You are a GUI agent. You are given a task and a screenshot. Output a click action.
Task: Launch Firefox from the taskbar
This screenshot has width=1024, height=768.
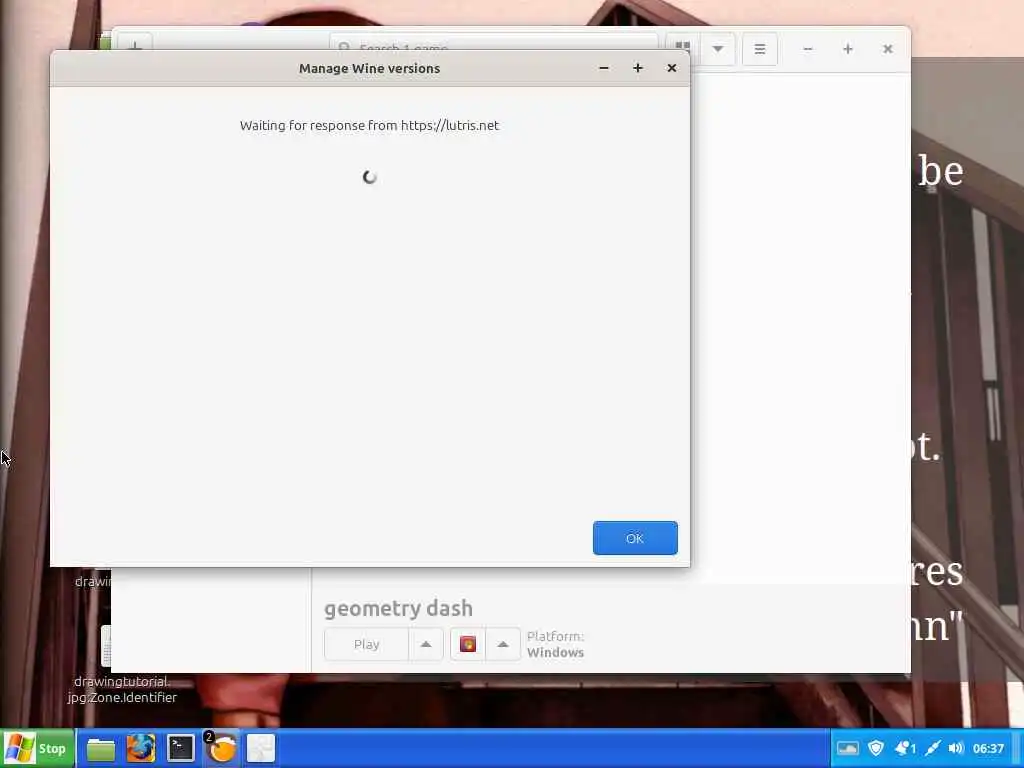140,748
